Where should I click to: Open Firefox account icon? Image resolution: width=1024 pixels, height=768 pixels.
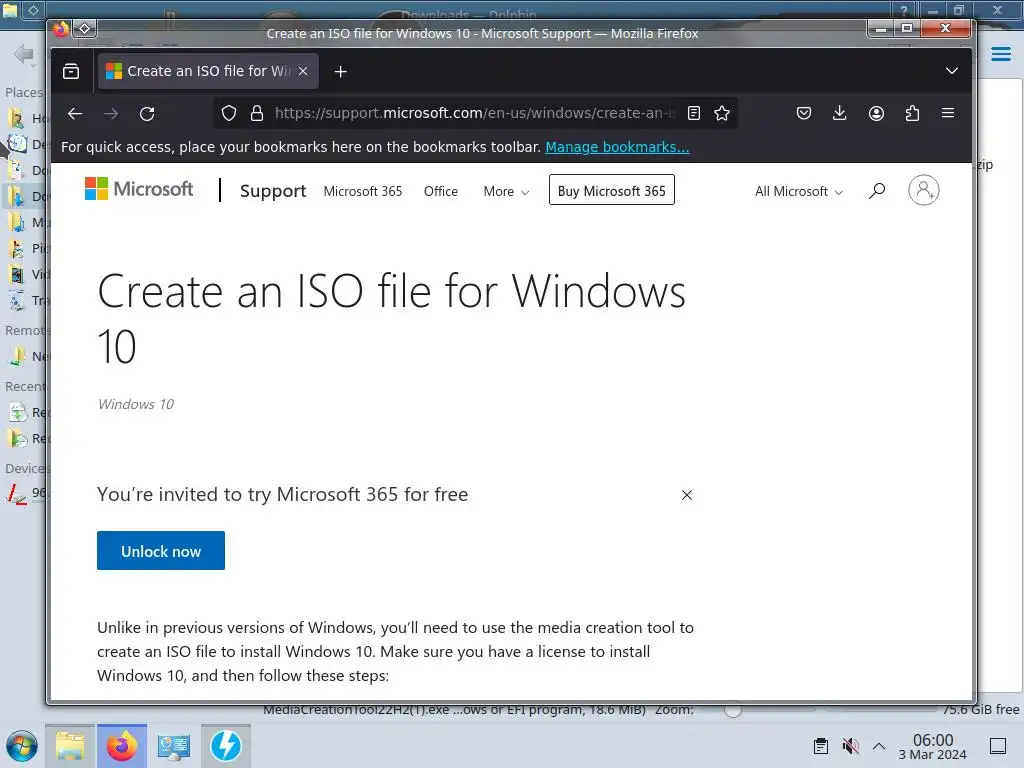(x=876, y=114)
